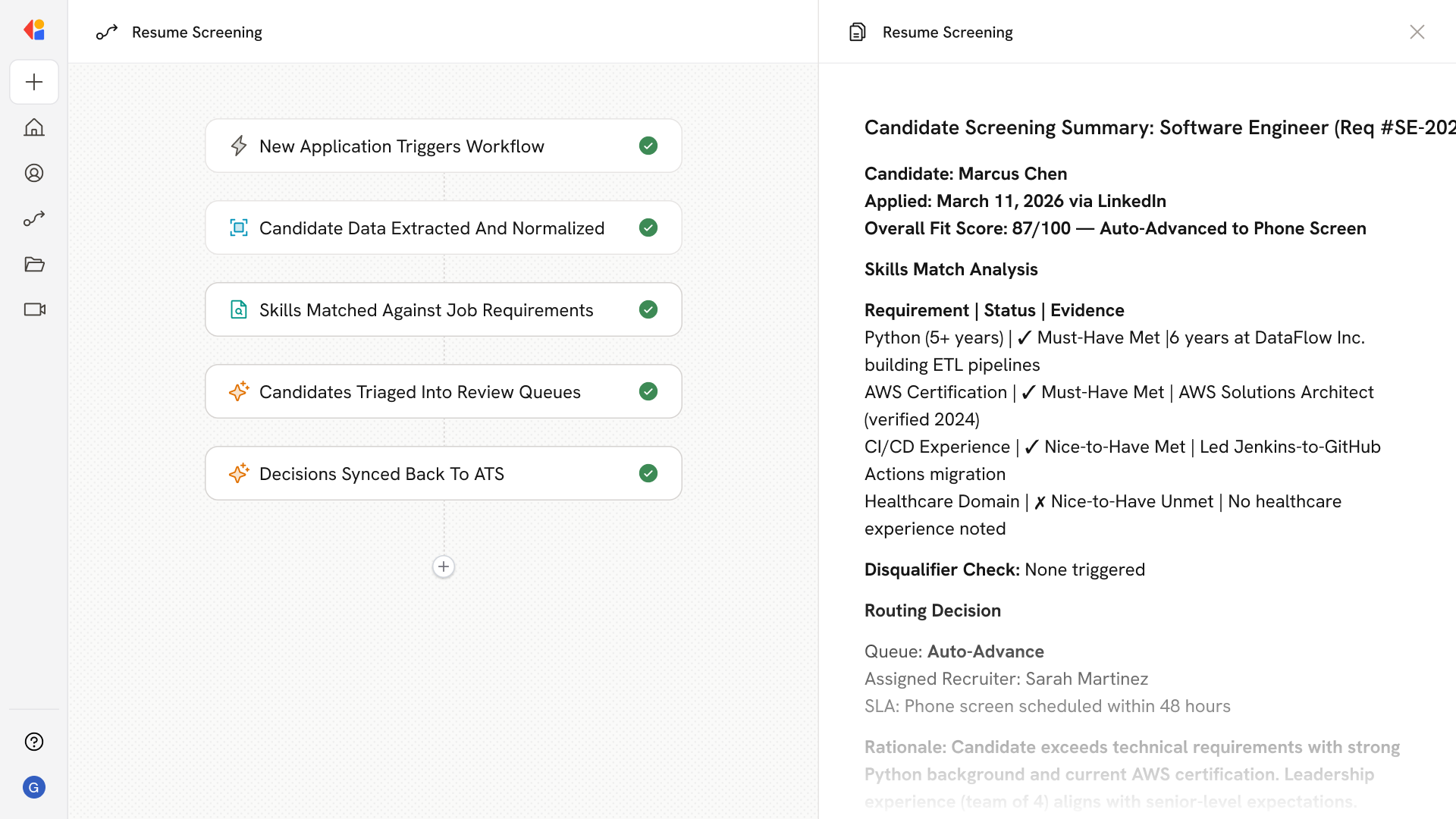Select the Skills Matched Against Job Requirements step
The width and height of the screenshot is (1456, 819).
click(426, 310)
